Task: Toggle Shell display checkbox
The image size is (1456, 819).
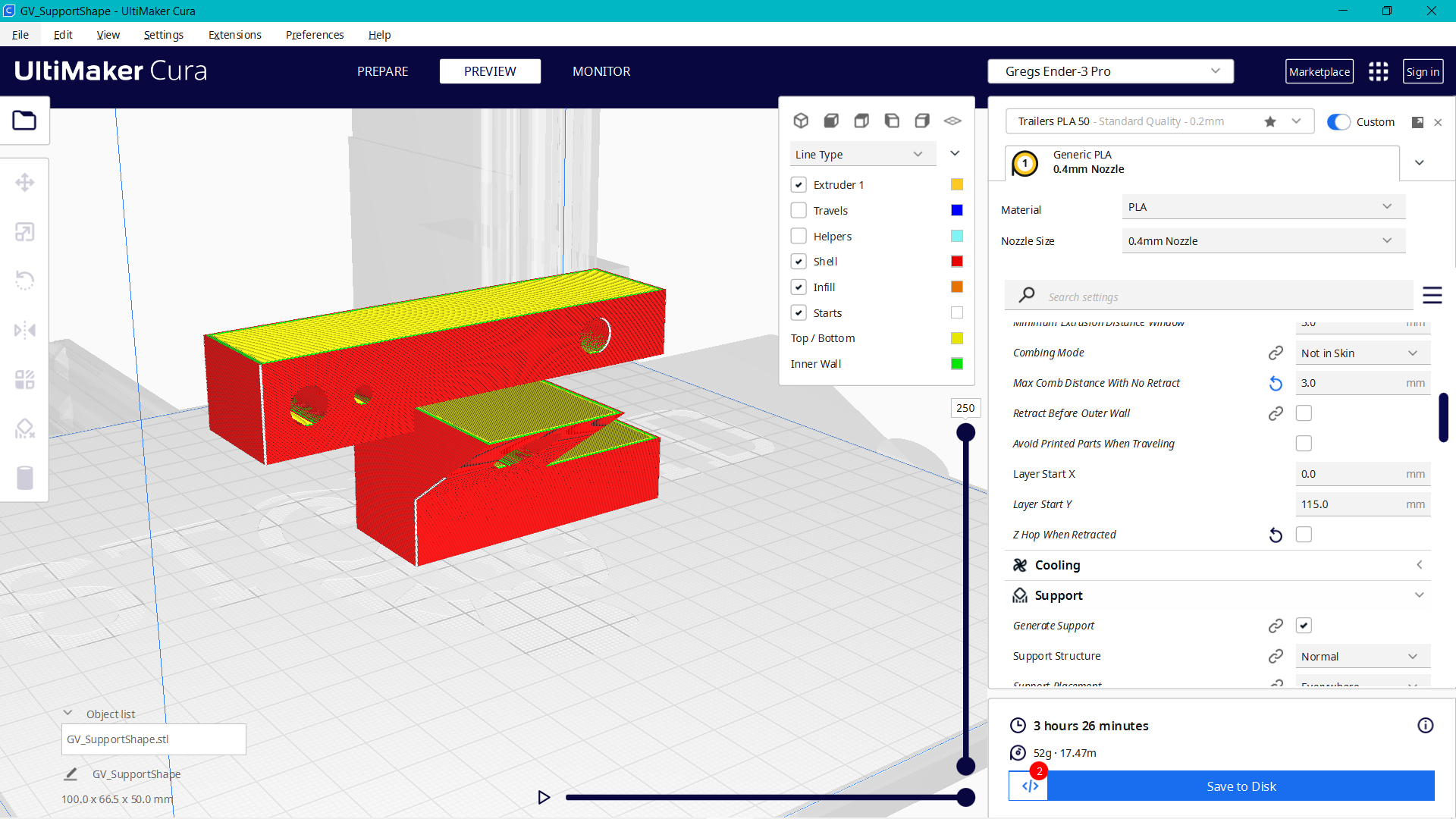Action: pos(799,261)
